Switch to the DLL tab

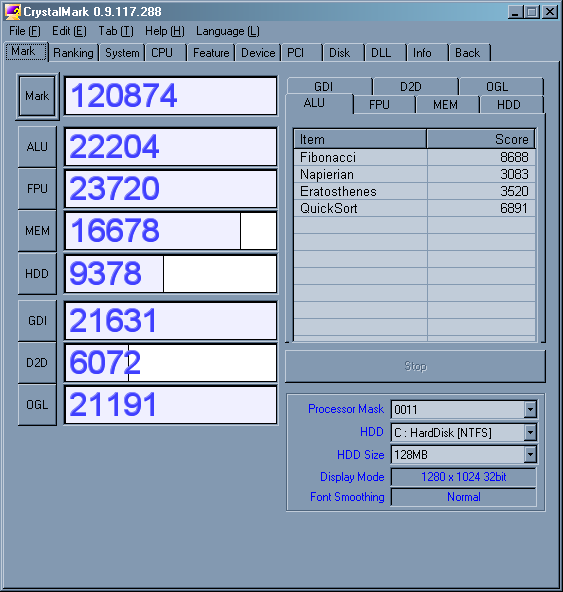[x=385, y=52]
